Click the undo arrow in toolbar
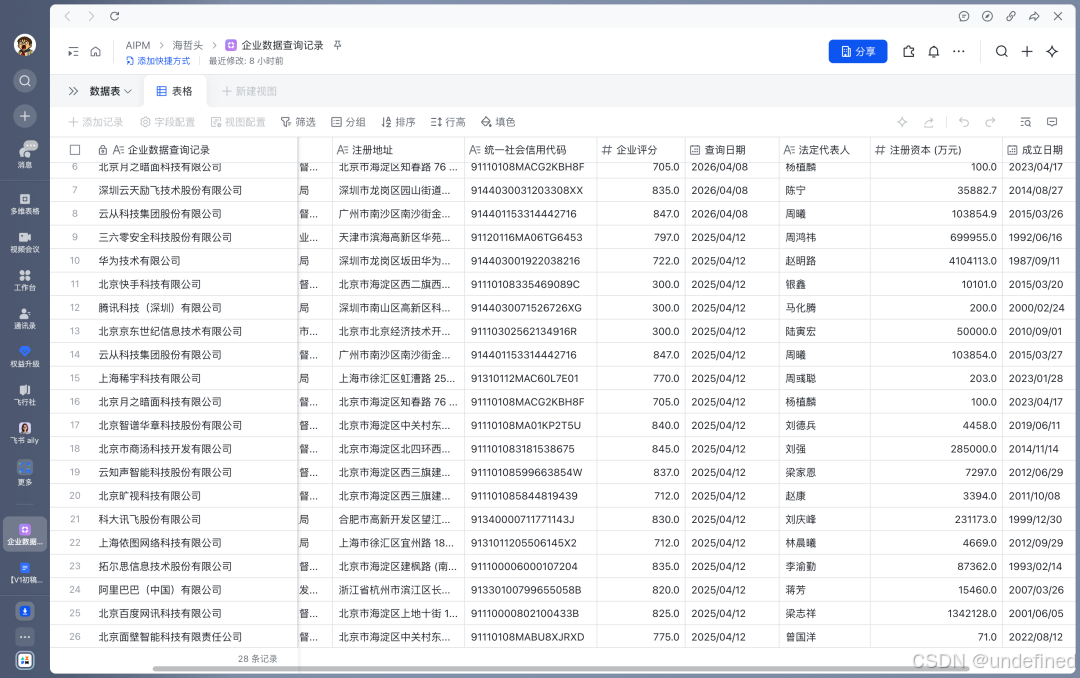1080x678 pixels. pyautogui.click(x=964, y=122)
